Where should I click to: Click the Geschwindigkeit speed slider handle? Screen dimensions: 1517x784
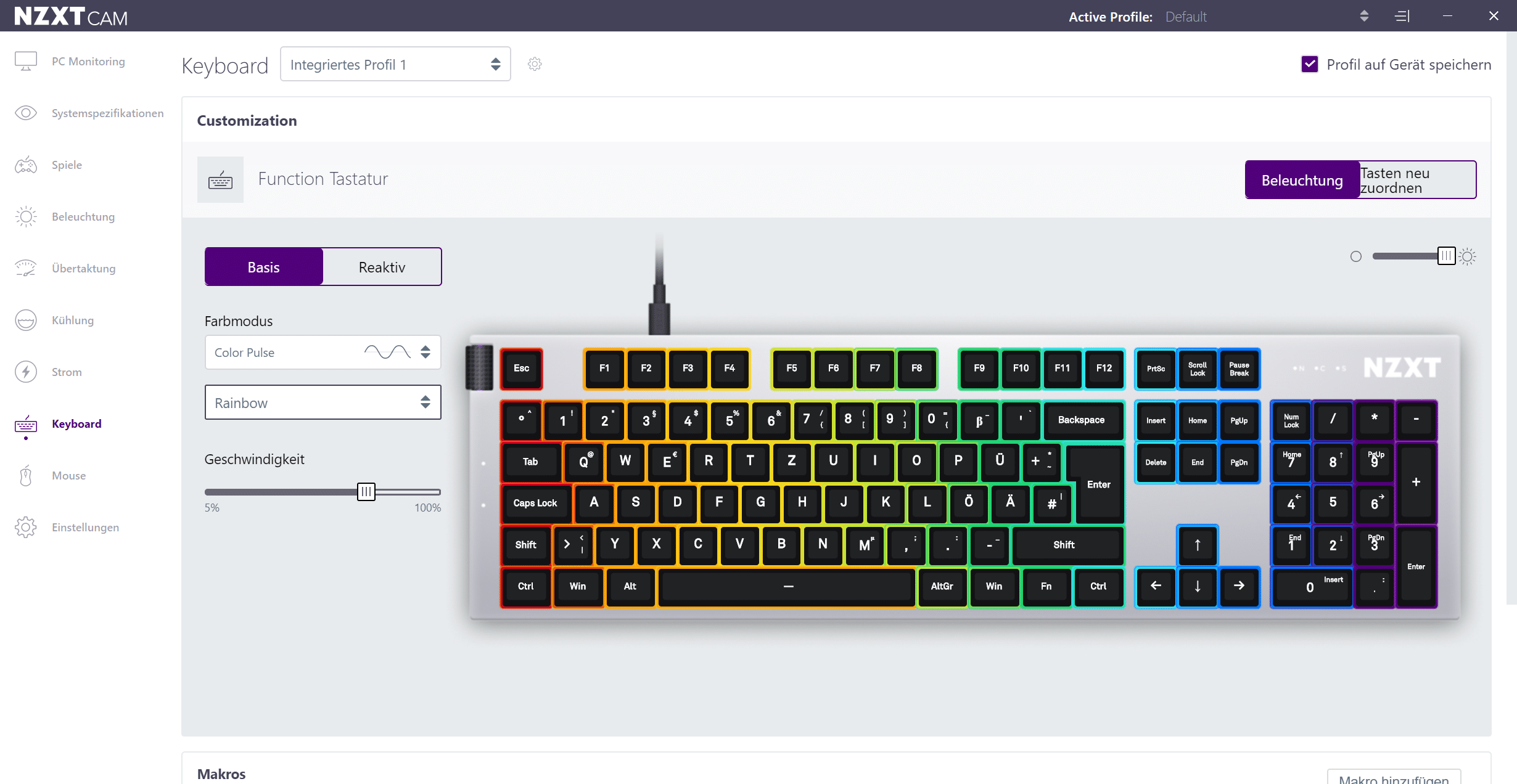tap(366, 492)
